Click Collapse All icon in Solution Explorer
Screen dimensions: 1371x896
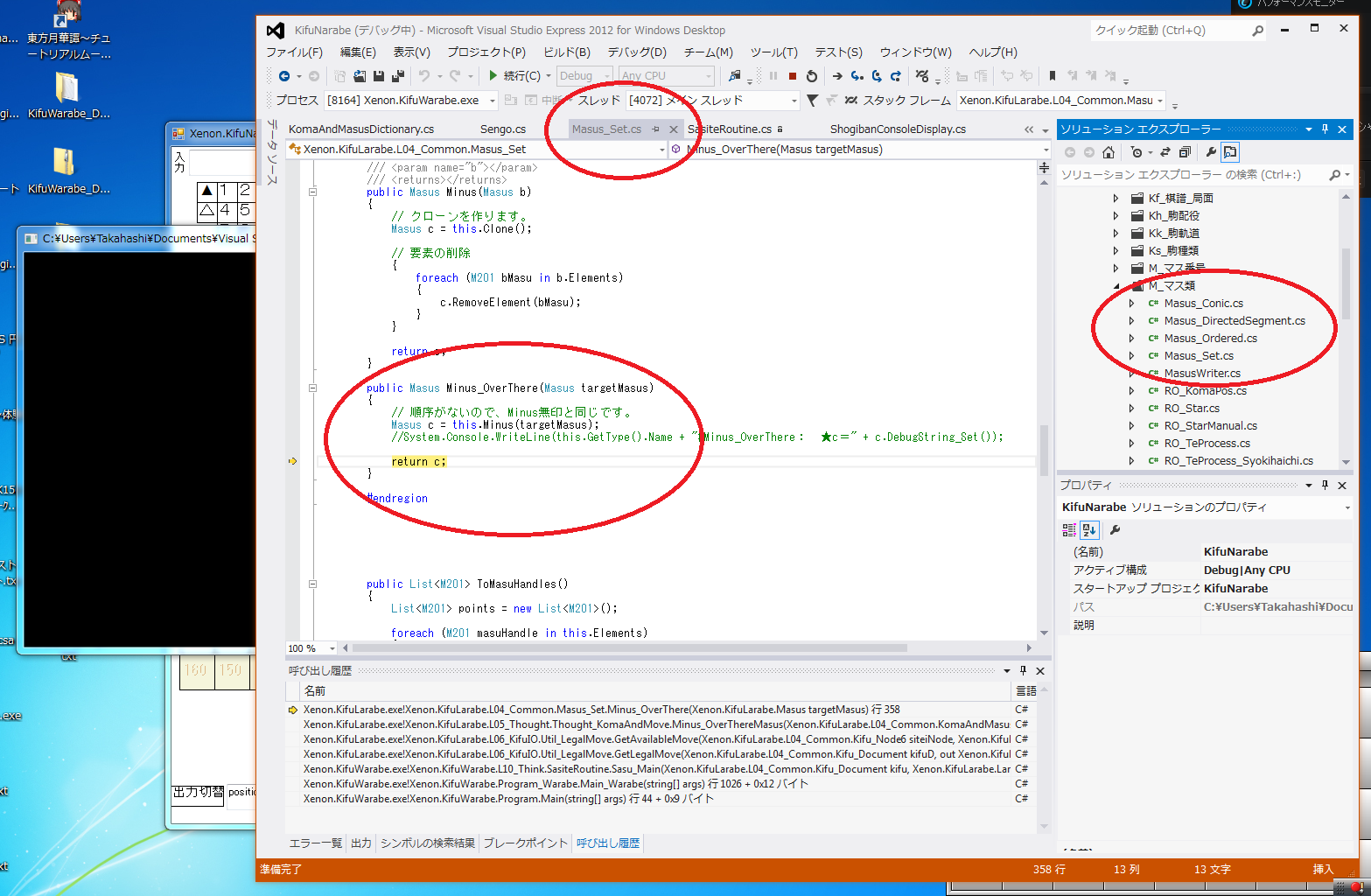1185,152
